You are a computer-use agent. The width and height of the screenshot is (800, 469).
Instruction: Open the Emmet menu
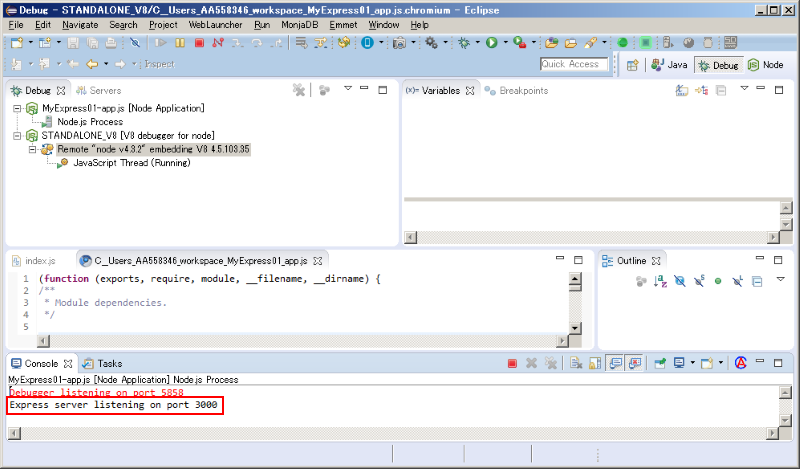(343, 24)
